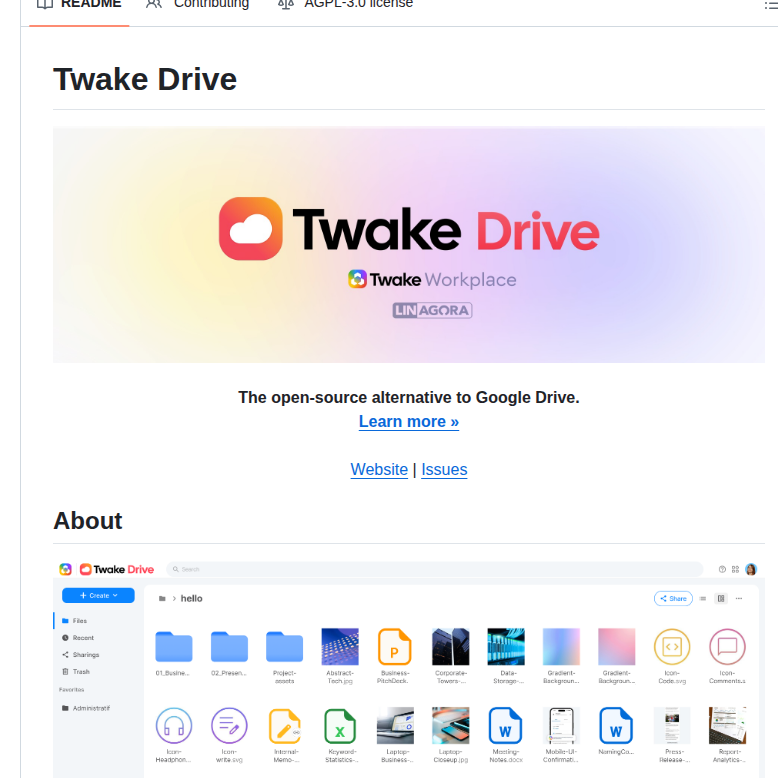The width and height of the screenshot is (778, 778).
Task: Open the README tab
Action: coord(79,5)
